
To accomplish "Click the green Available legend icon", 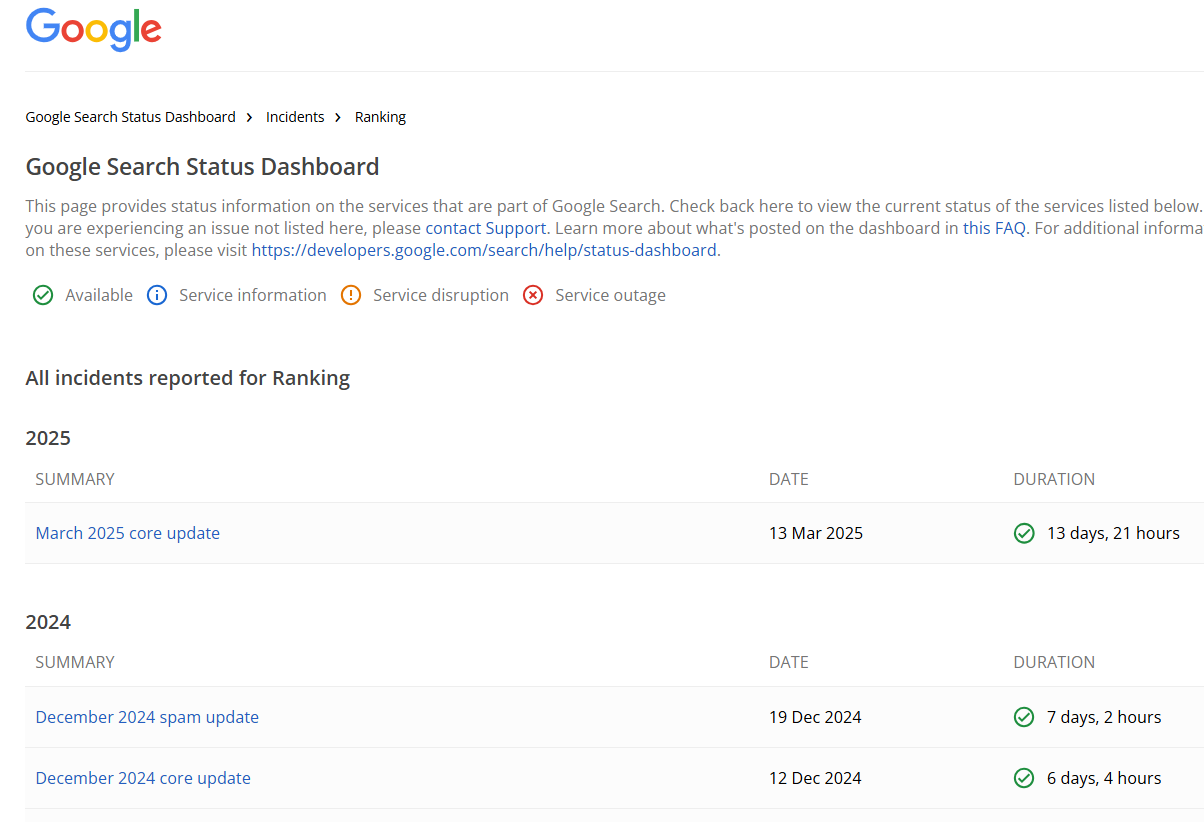I will point(43,295).
